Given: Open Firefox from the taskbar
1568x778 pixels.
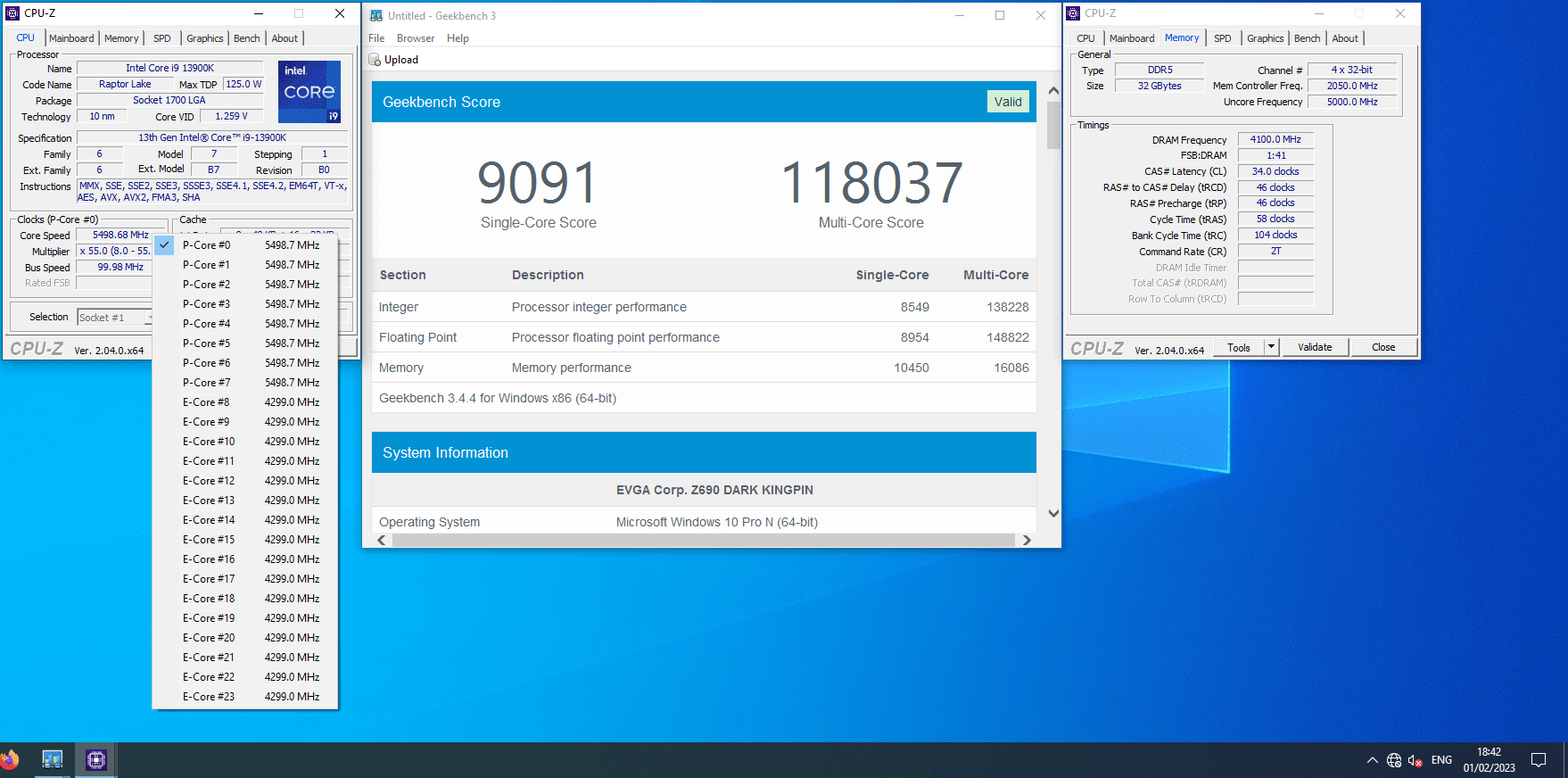Looking at the screenshot, I should click(x=8, y=760).
